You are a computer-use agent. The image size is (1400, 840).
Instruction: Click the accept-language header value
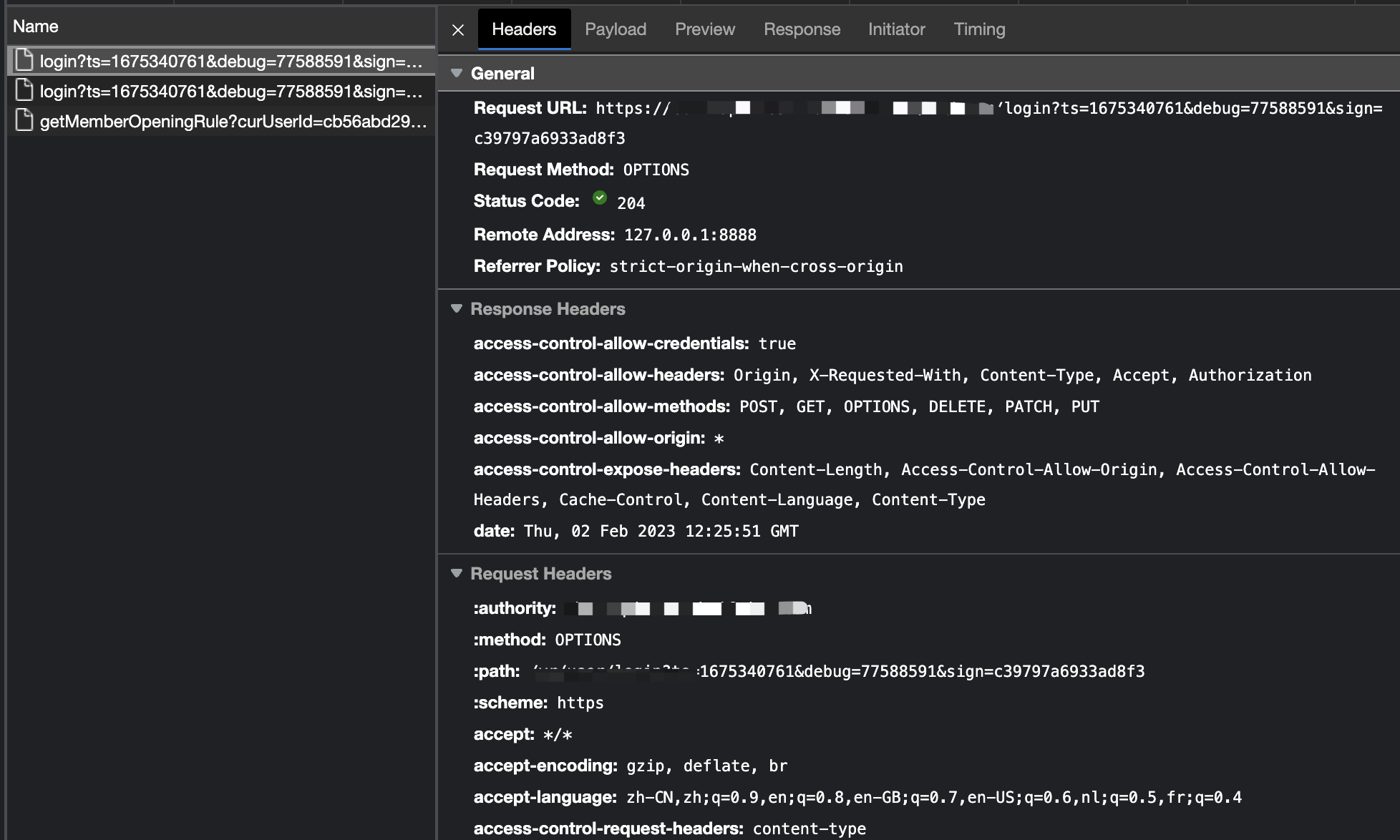pyautogui.click(x=934, y=797)
